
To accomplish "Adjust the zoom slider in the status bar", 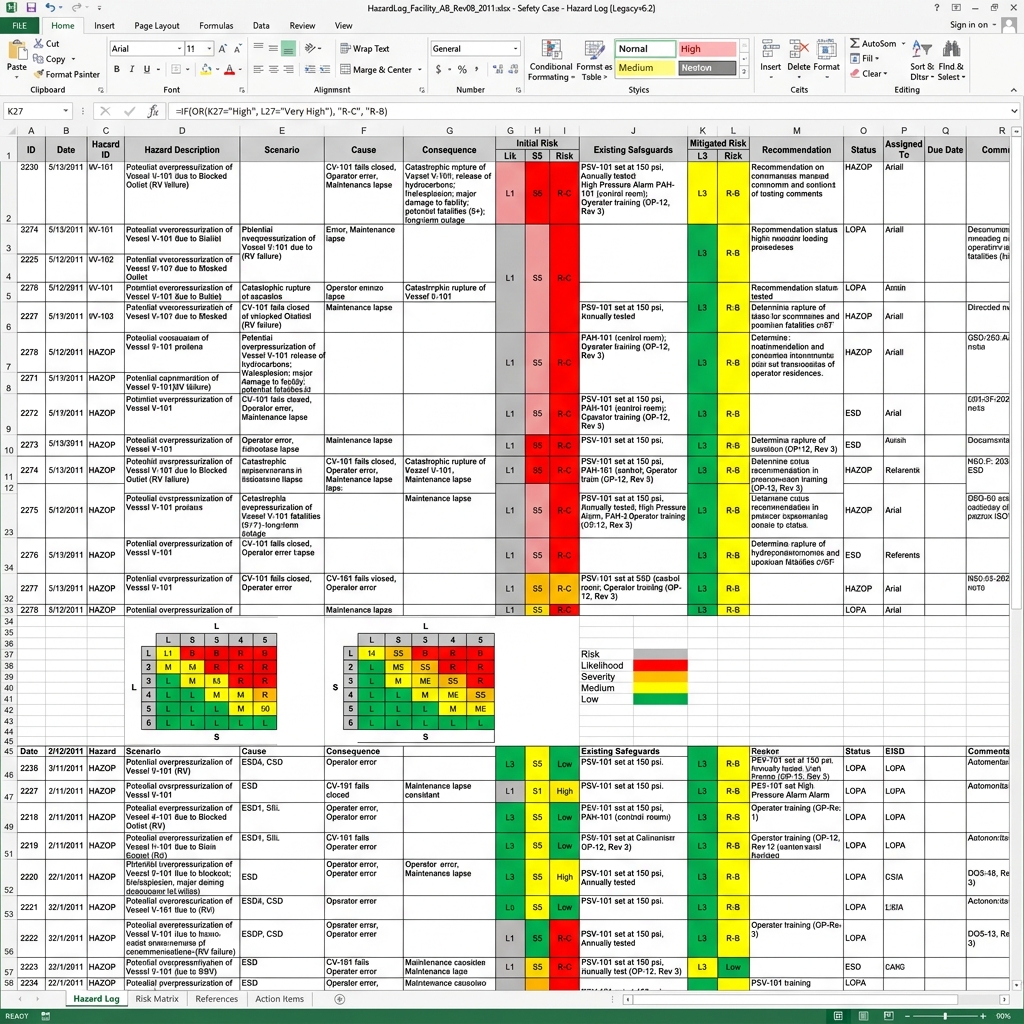I will coord(944,1016).
